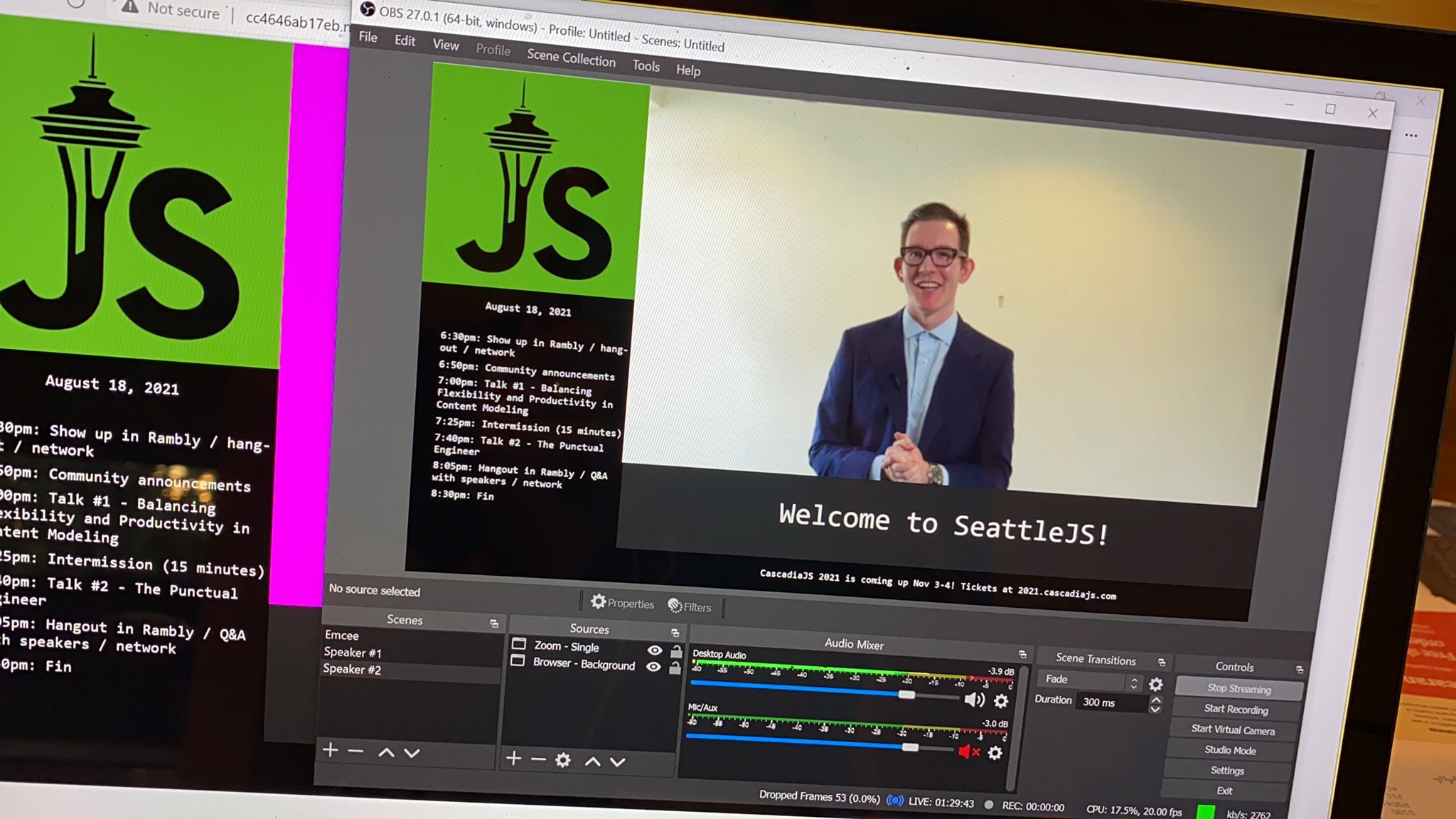This screenshot has height=819, width=1456.
Task: Open the Edit menu in OBS
Action: point(405,41)
